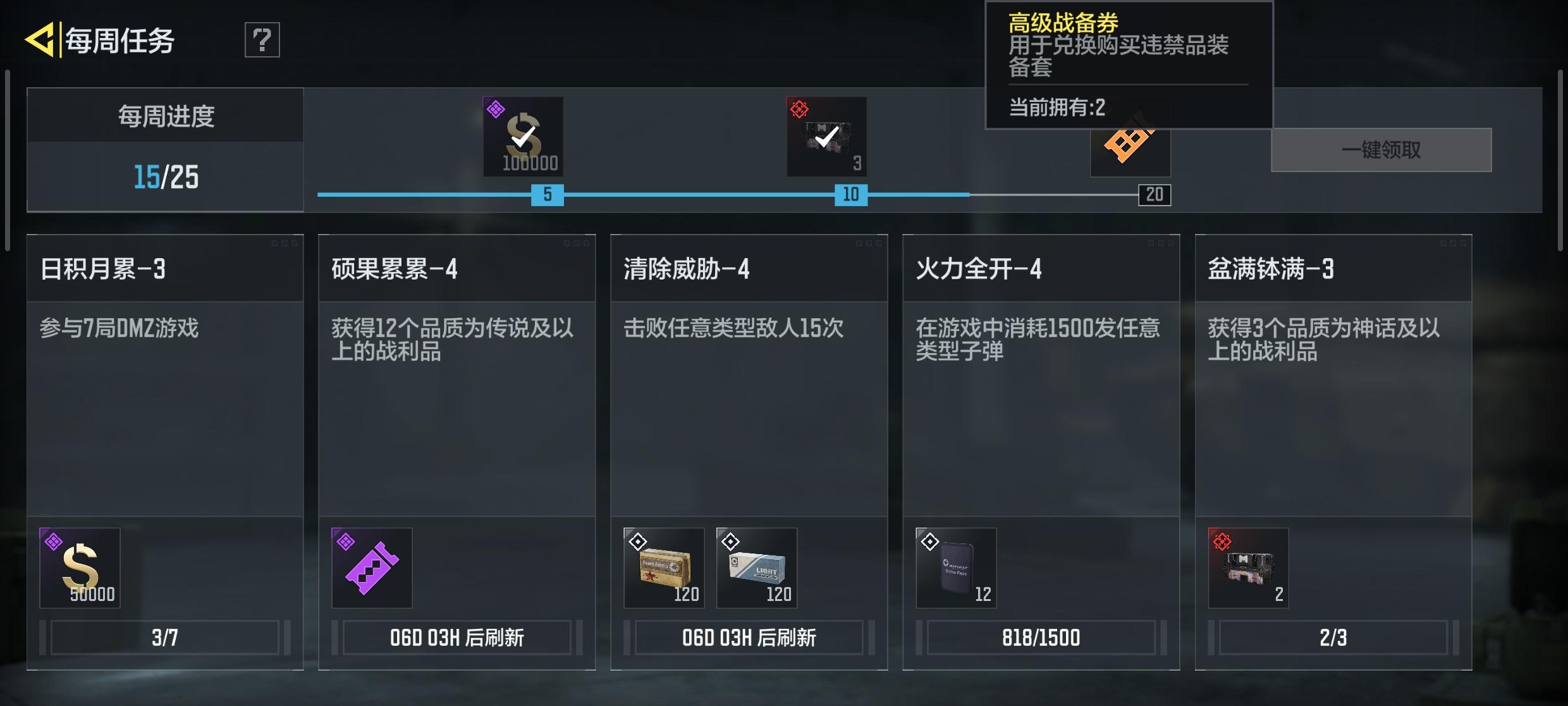Open the 日积月累-3 task card
The height and width of the screenshot is (706, 1568).
pyautogui.click(x=165, y=452)
